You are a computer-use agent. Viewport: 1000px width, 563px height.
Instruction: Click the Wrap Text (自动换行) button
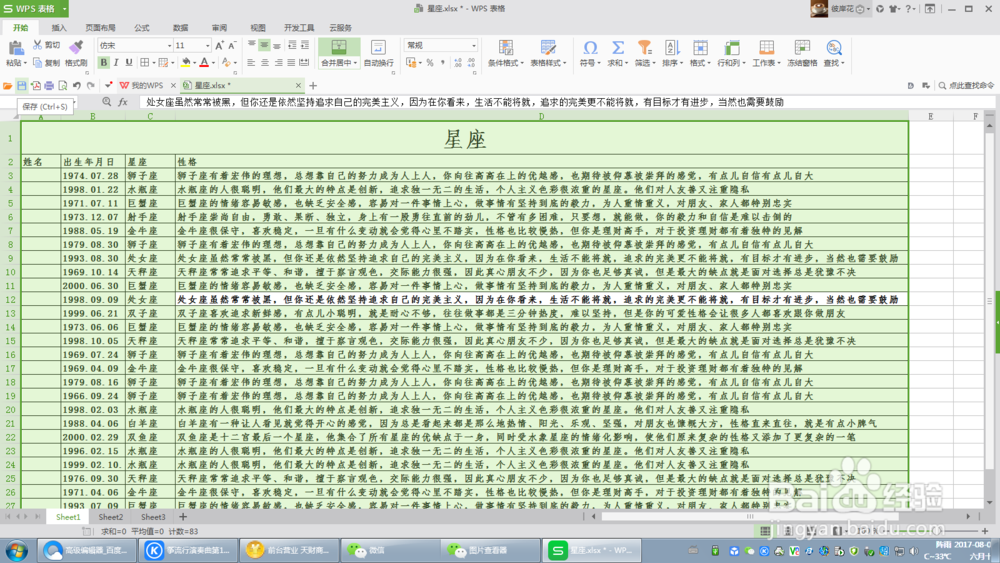pos(378,53)
